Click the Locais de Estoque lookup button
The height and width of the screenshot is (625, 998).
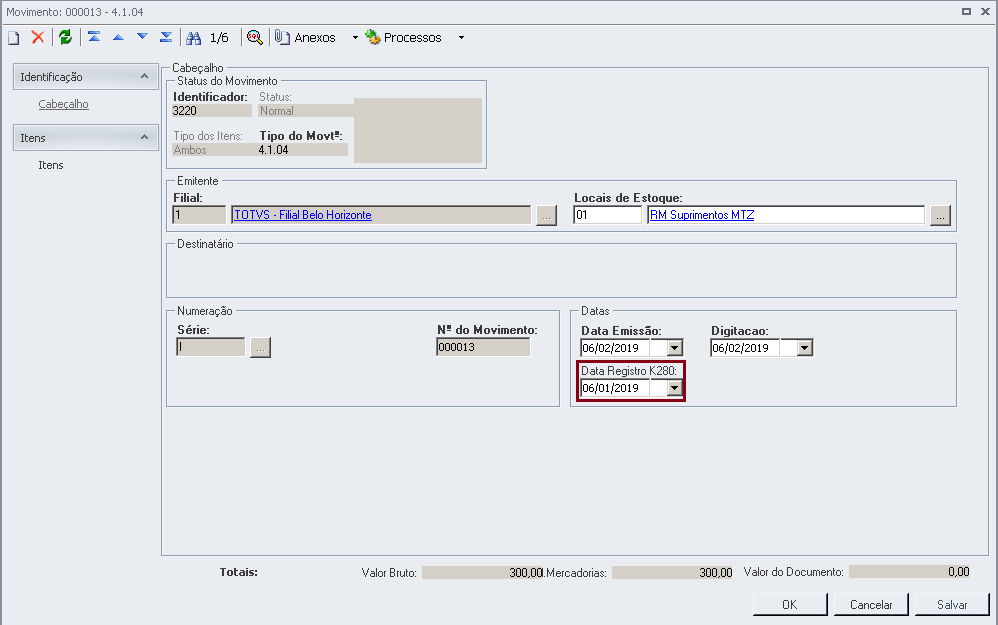pyautogui.click(x=940, y=215)
